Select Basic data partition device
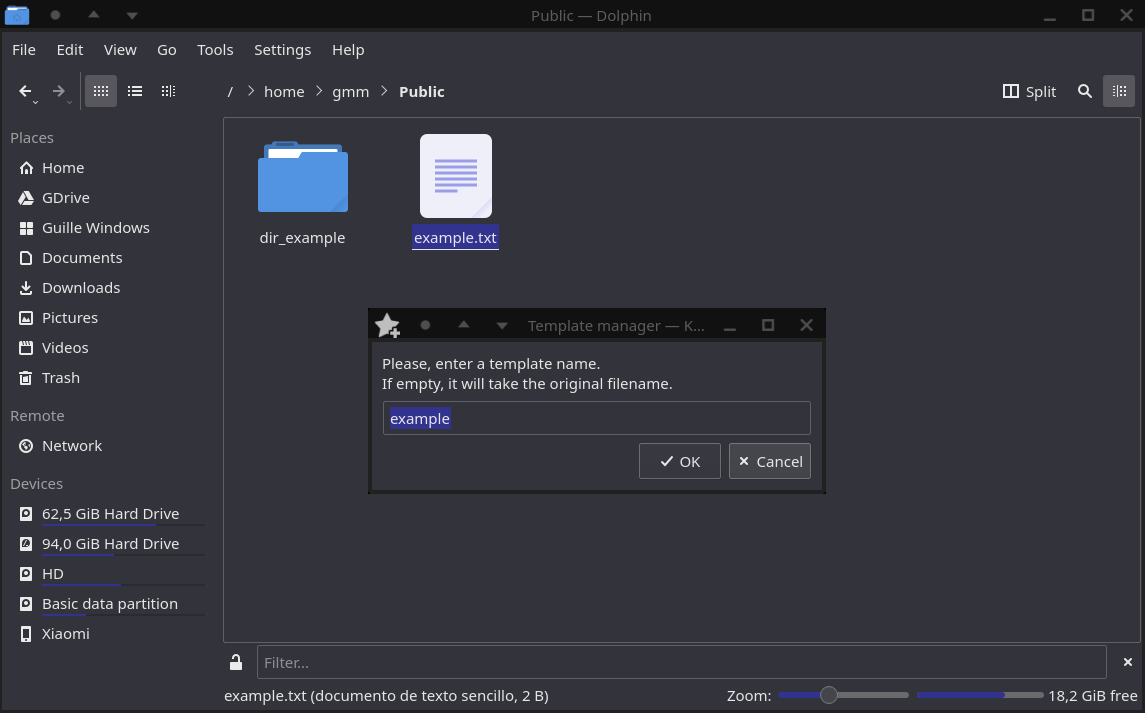Viewport: 1145px width, 713px height. pos(110,603)
